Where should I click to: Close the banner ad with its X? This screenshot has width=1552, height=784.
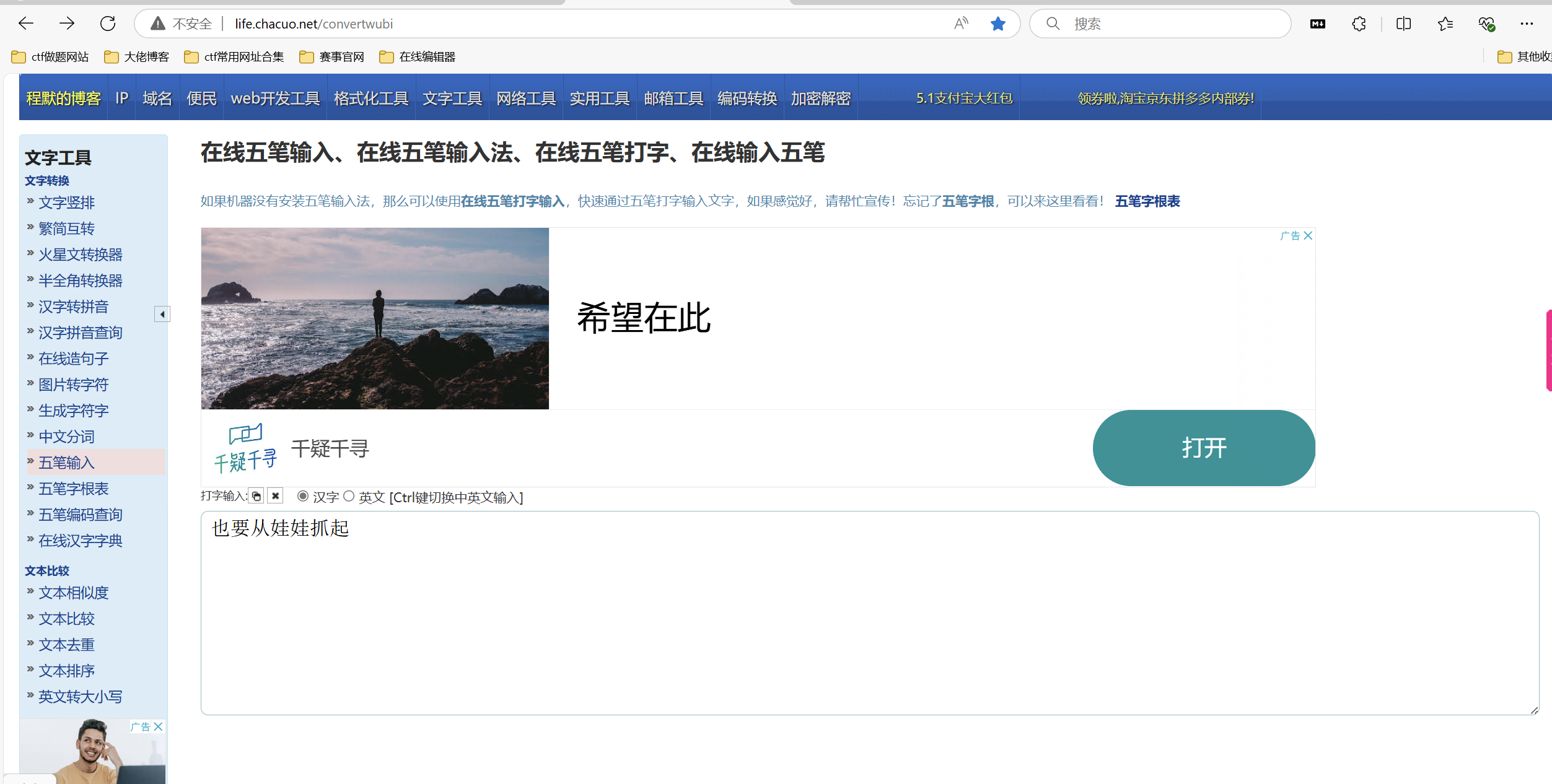[x=1308, y=235]
